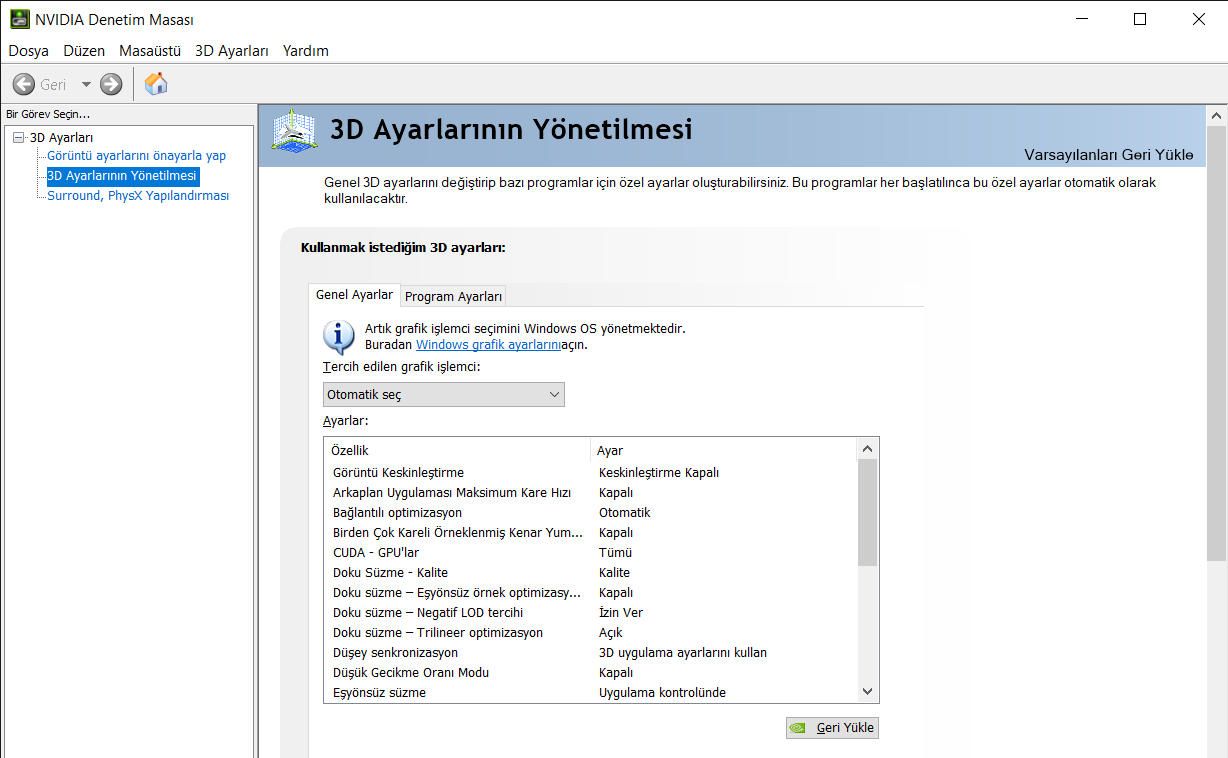
Task: Select Doku Süzme - Kalite setting
Action: click(x=591, y=572)
